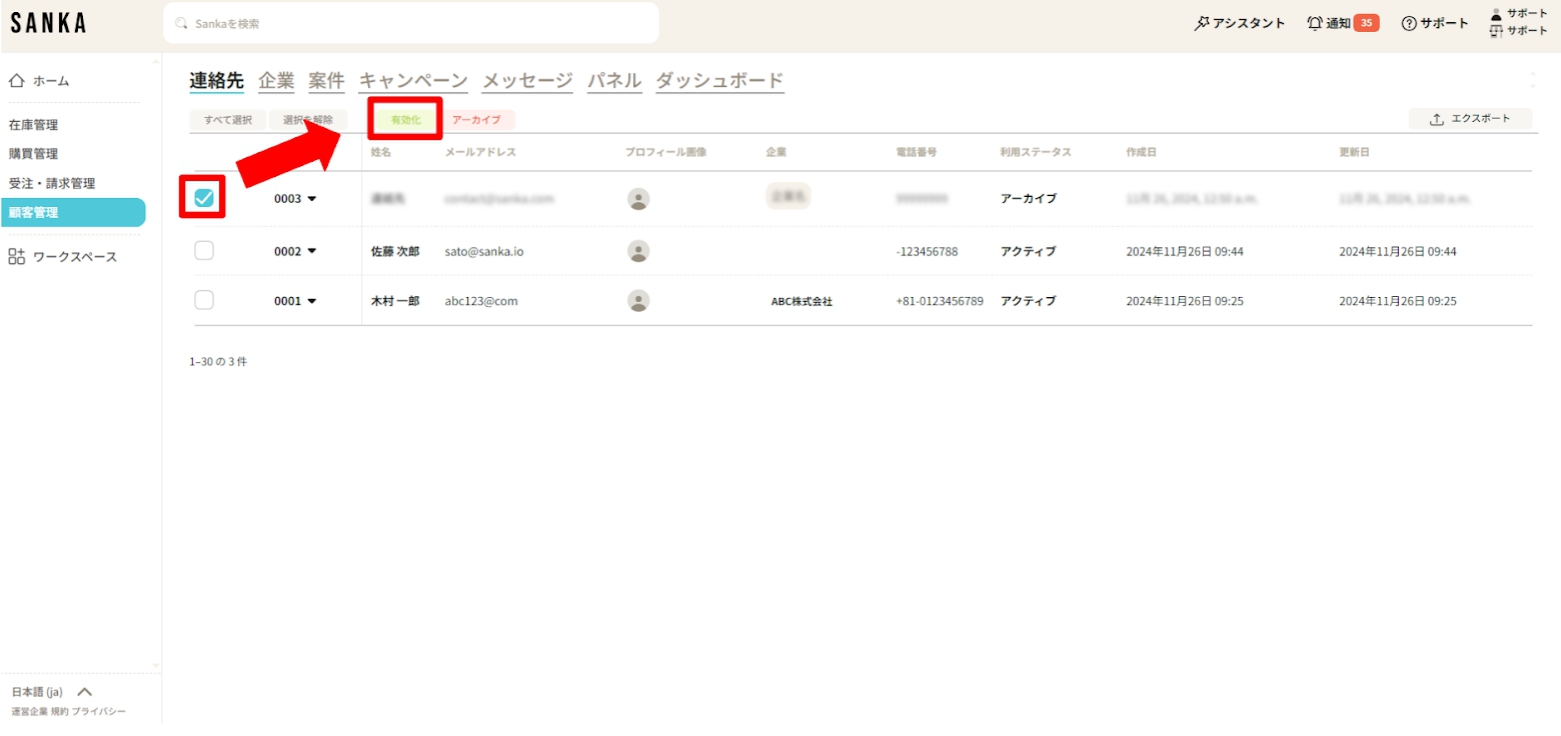Expand dropdown arrow next to 0002
Viewport: 1561px width, 736px height.
pyautogui.click(x=312, y=251)
